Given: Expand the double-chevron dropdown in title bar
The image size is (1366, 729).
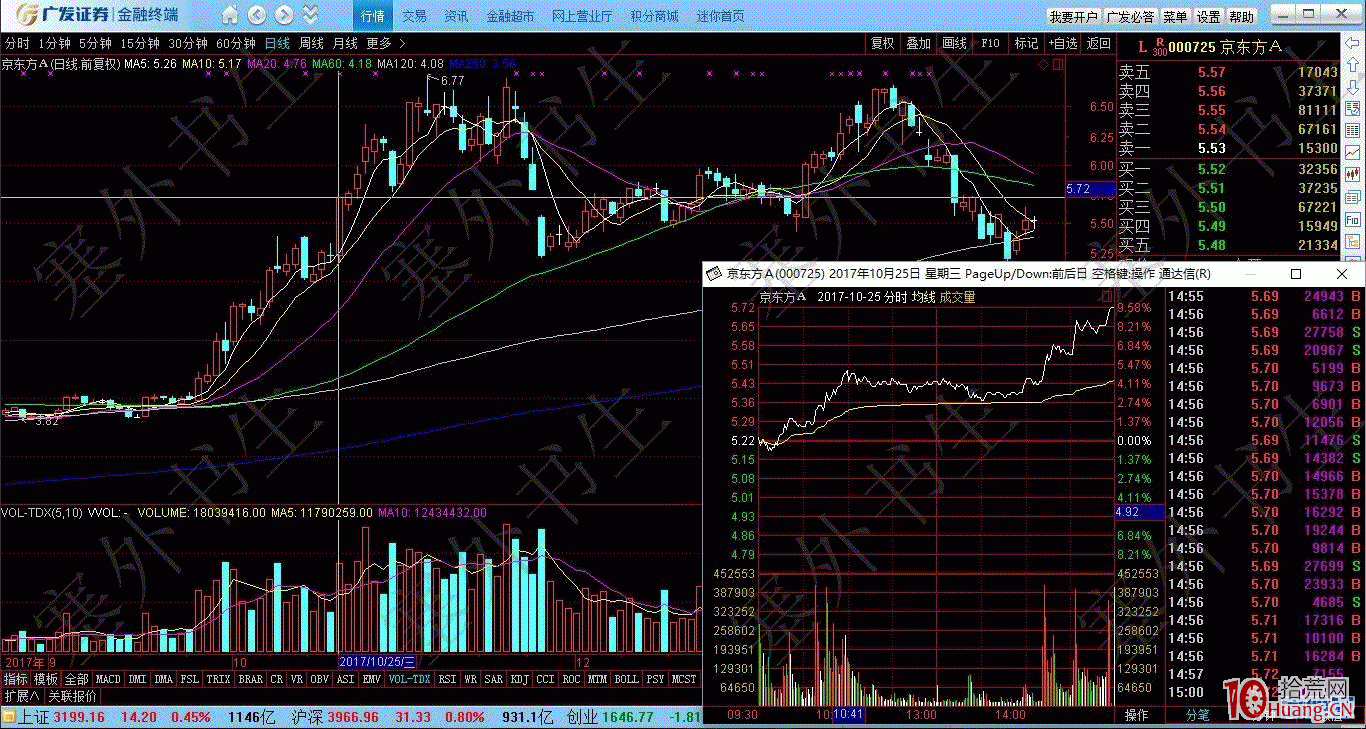Looking at the screenshot, I should tap(310, 15).
